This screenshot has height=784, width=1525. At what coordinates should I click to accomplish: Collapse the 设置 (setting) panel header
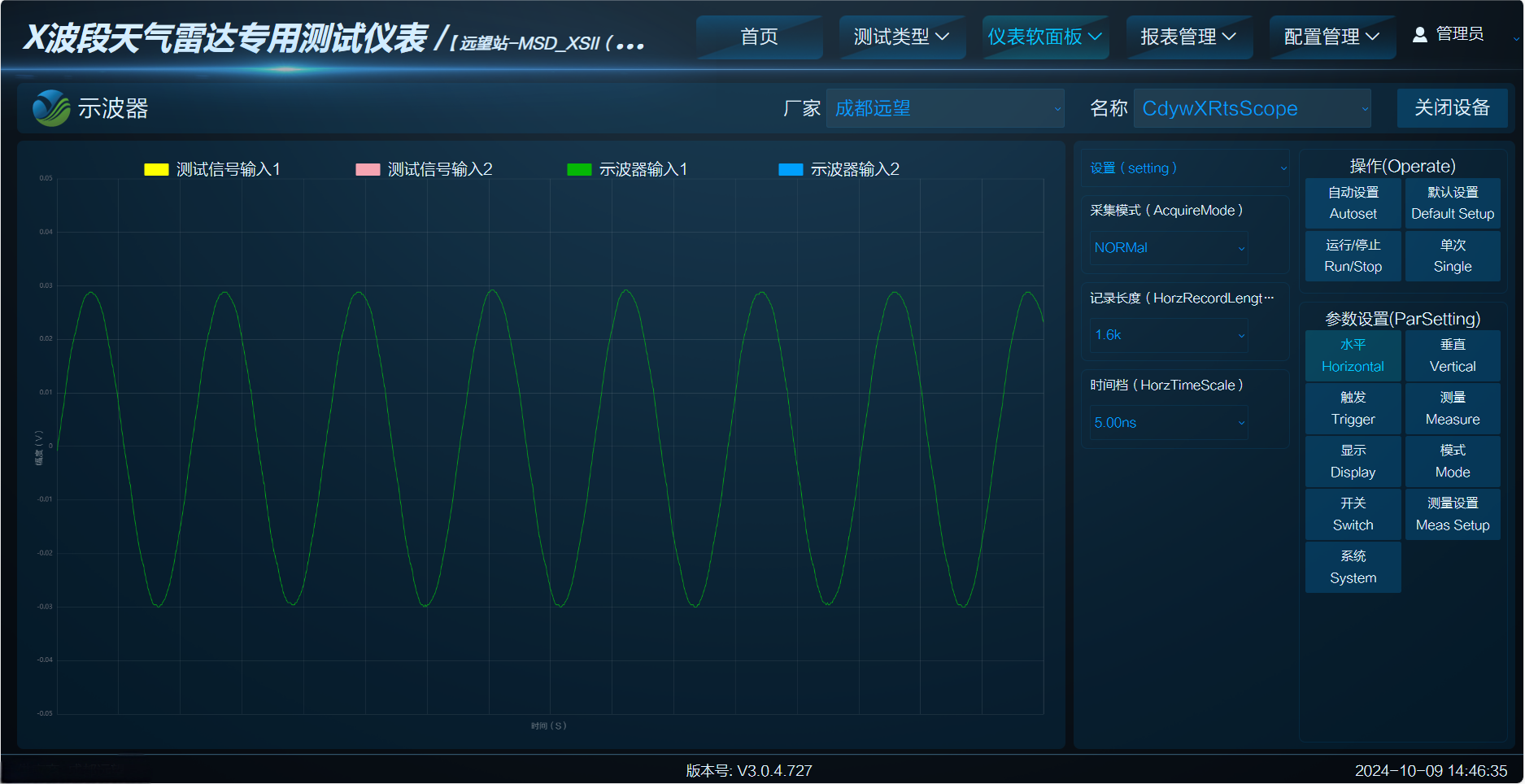click(1186, 168)
